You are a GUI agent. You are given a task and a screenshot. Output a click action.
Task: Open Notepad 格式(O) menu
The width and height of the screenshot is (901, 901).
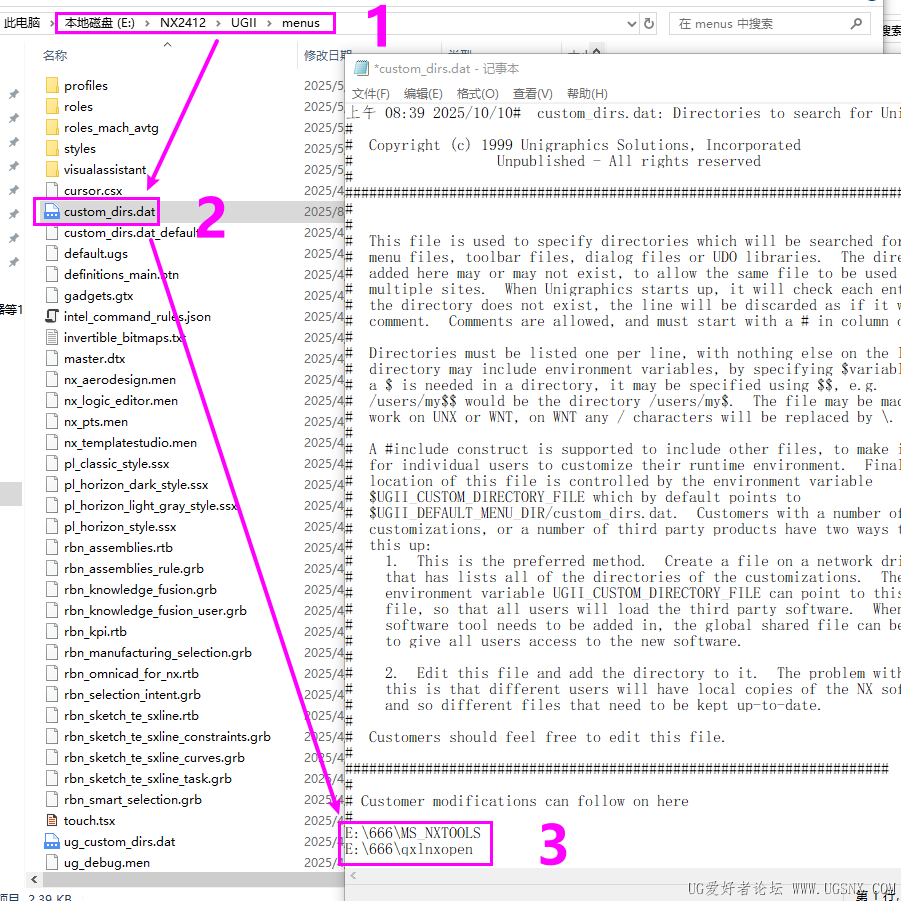click(x=478, y=94)
